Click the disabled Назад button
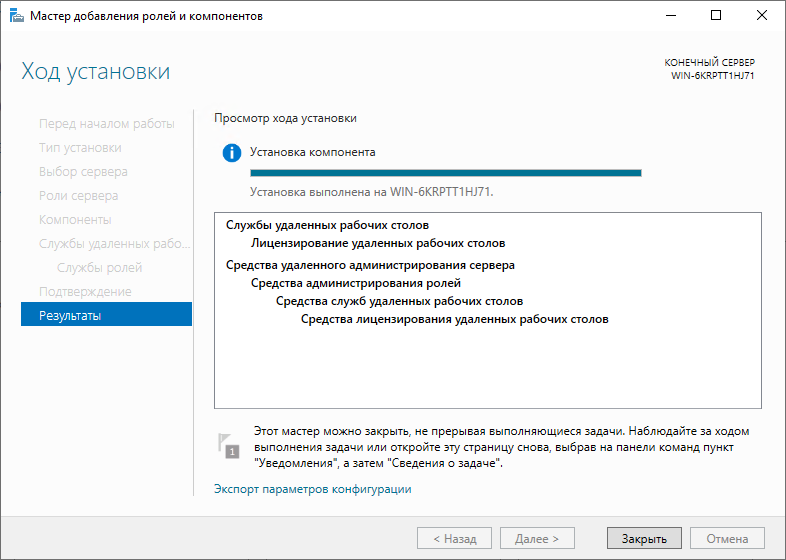 [x=455, y=538]
